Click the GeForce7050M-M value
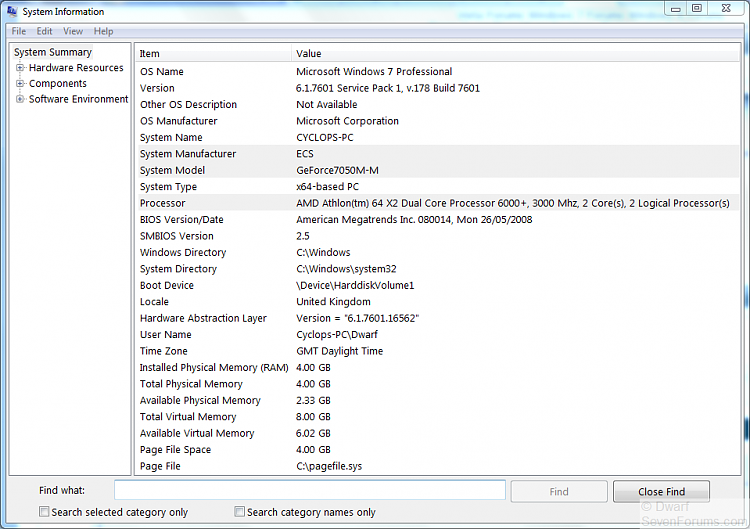Image resolution: width=750 pixels, height=529 pixels. pos(337,170)
